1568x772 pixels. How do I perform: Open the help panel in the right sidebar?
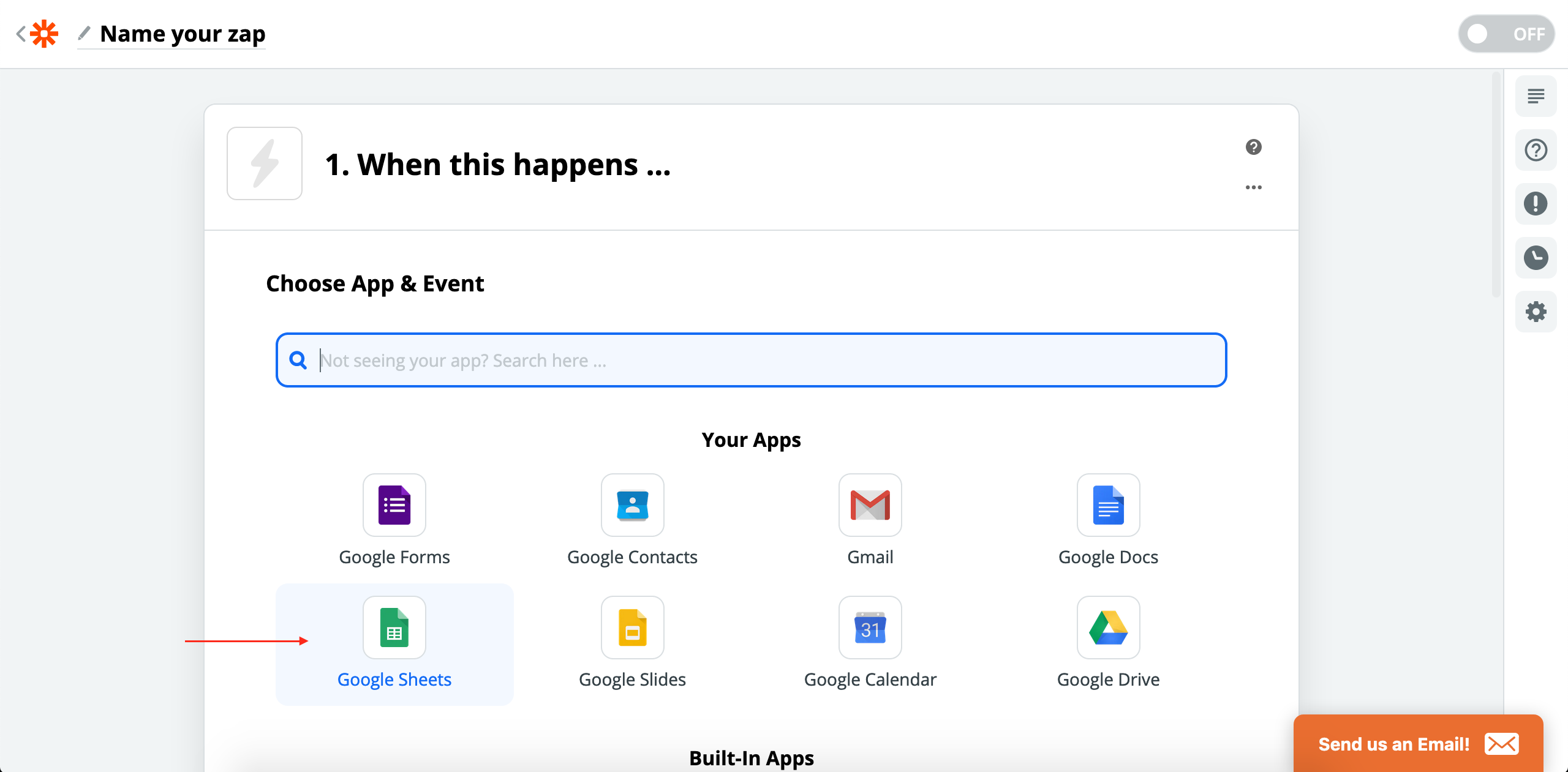1536,150
